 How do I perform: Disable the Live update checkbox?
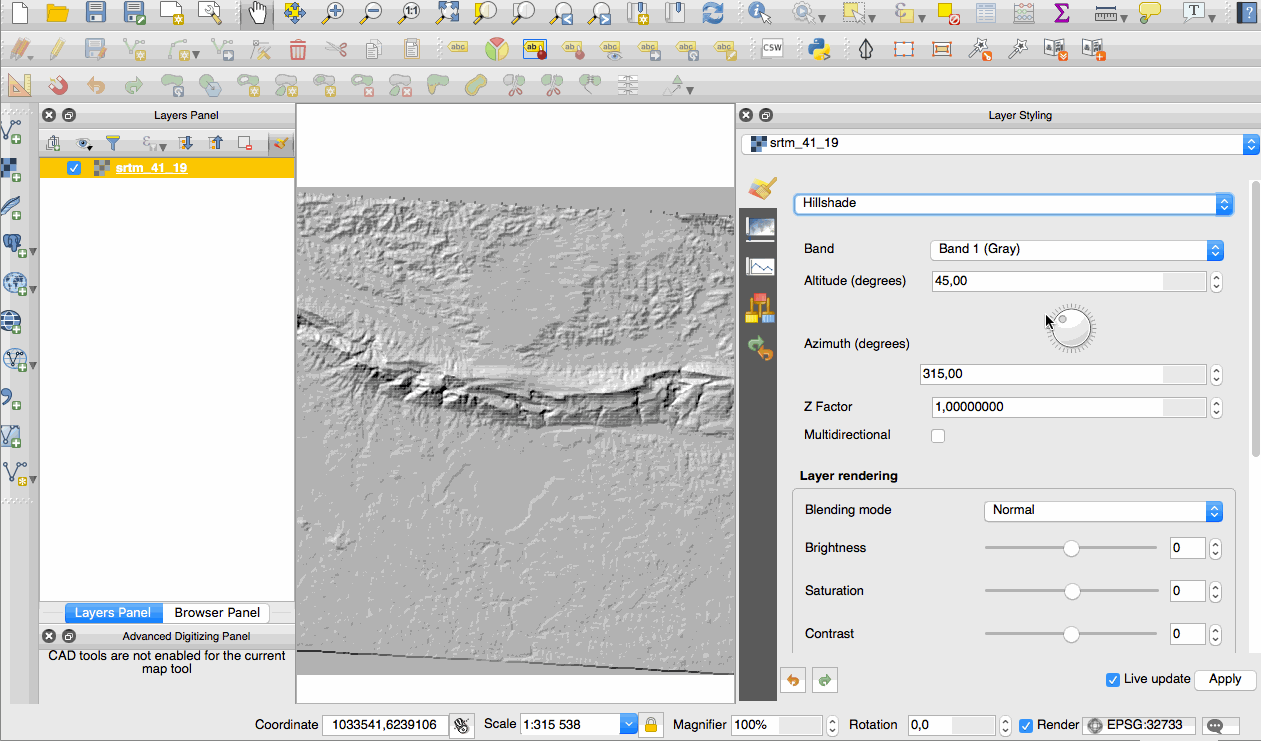click(1112, 679)
